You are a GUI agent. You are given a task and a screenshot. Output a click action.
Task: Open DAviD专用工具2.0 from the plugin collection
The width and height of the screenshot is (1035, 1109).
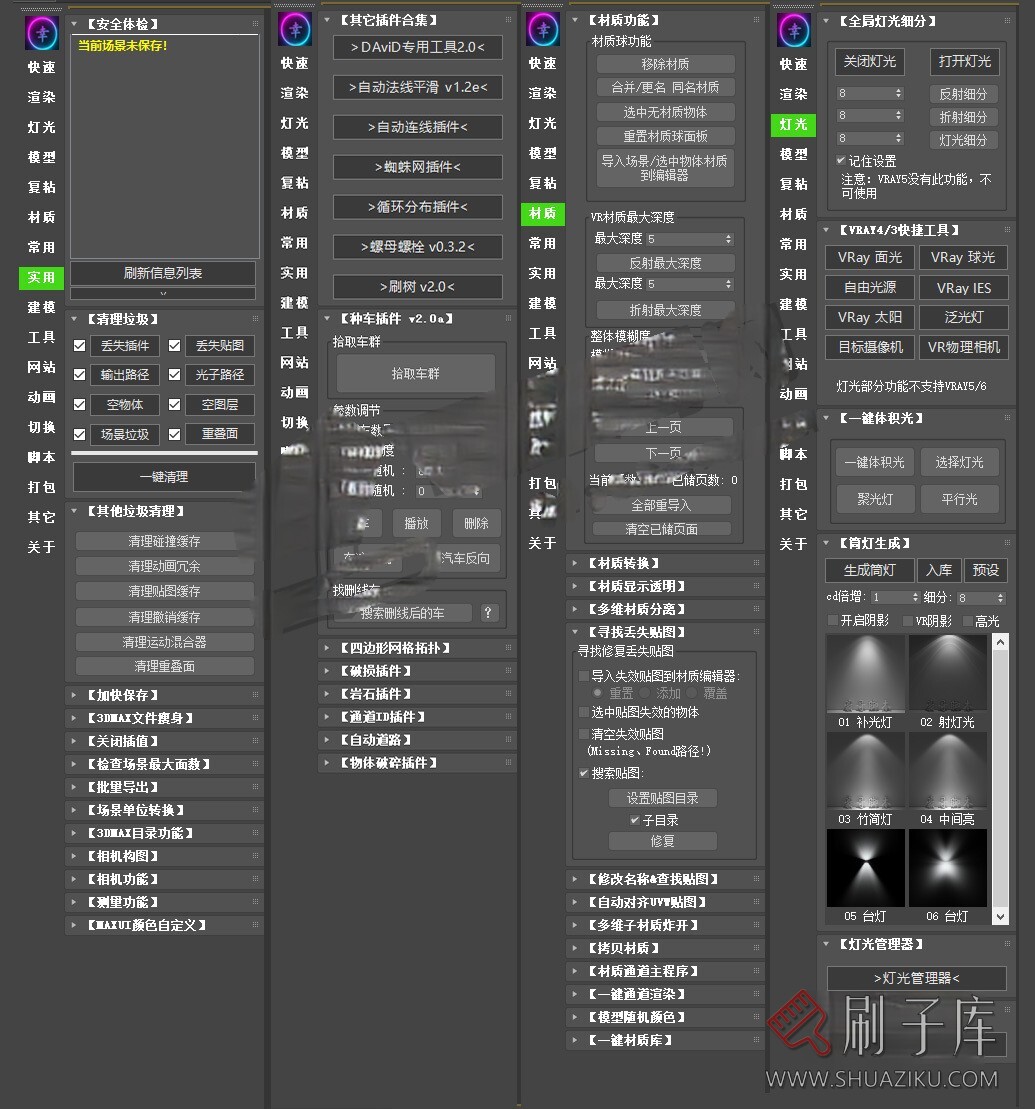point(416,48)
